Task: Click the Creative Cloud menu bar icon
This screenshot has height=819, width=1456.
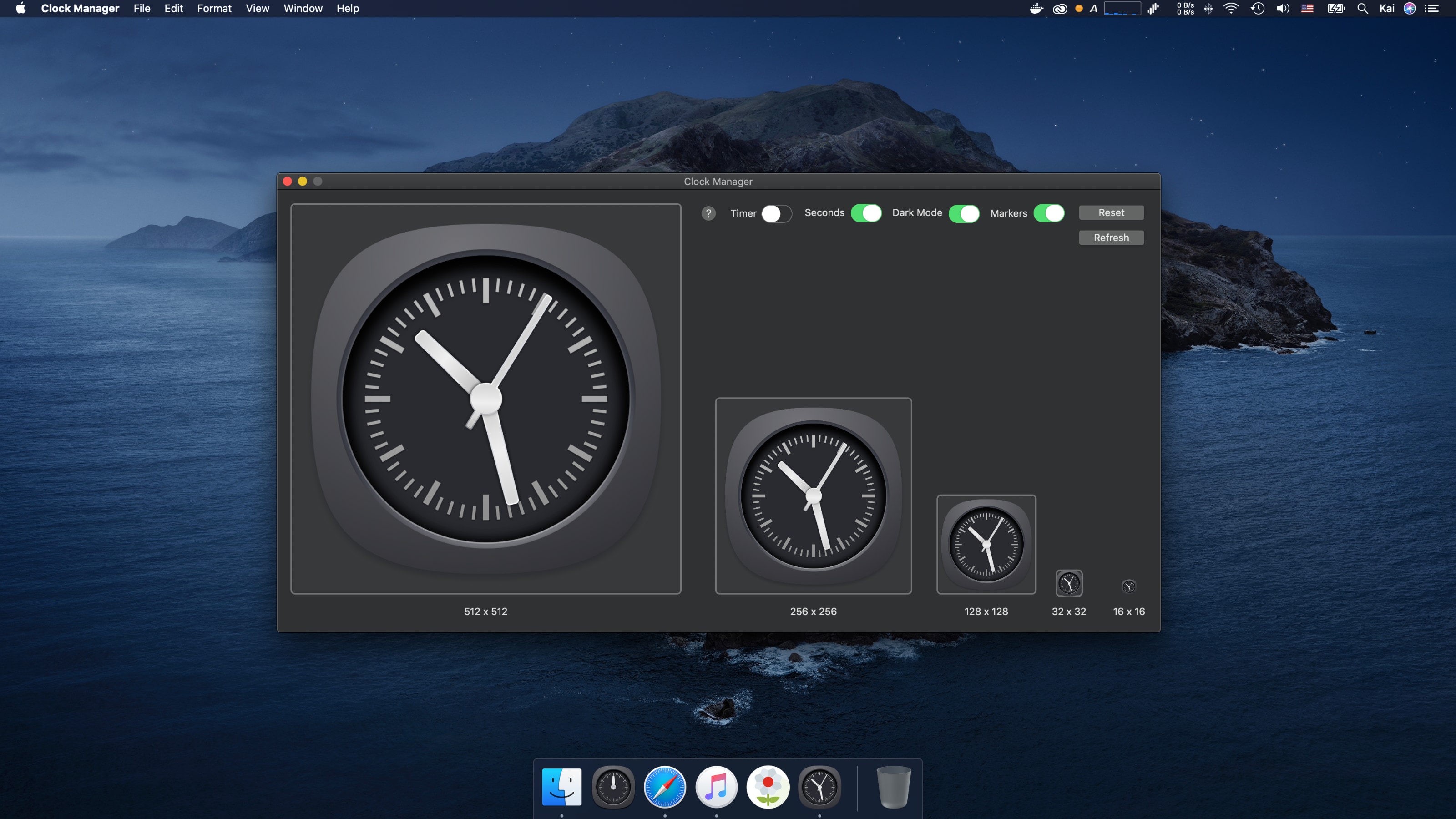Action: tap(1060, 9)
